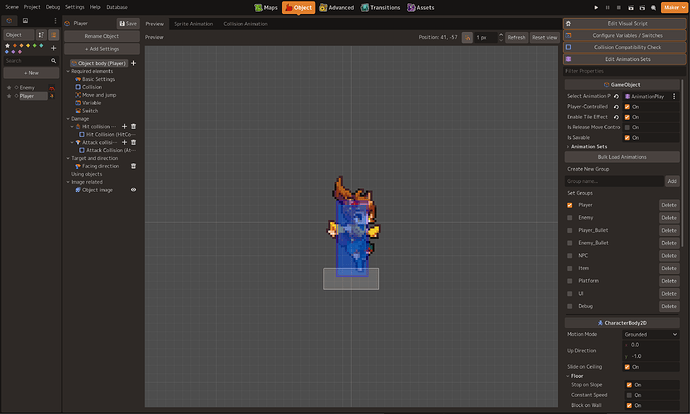
Task: Collapse the Floor section
Action: [568, 376]
